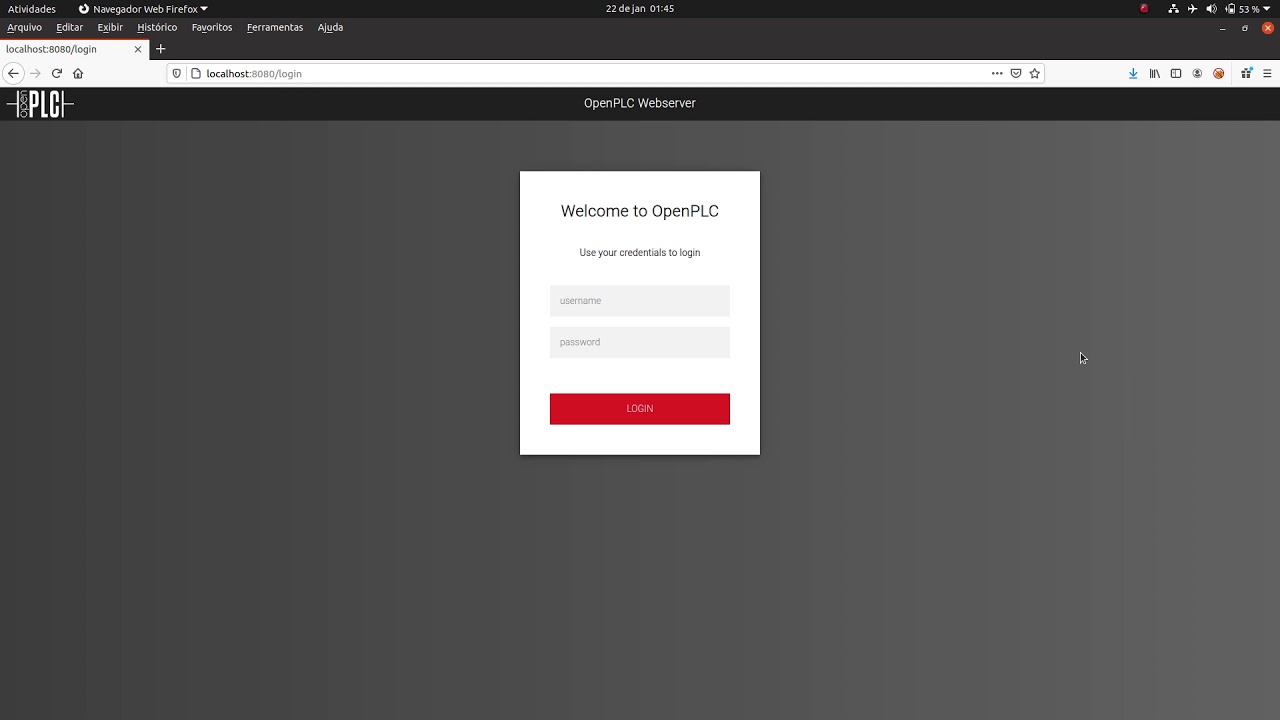Click the browser forward arrow

click(35, 73)
